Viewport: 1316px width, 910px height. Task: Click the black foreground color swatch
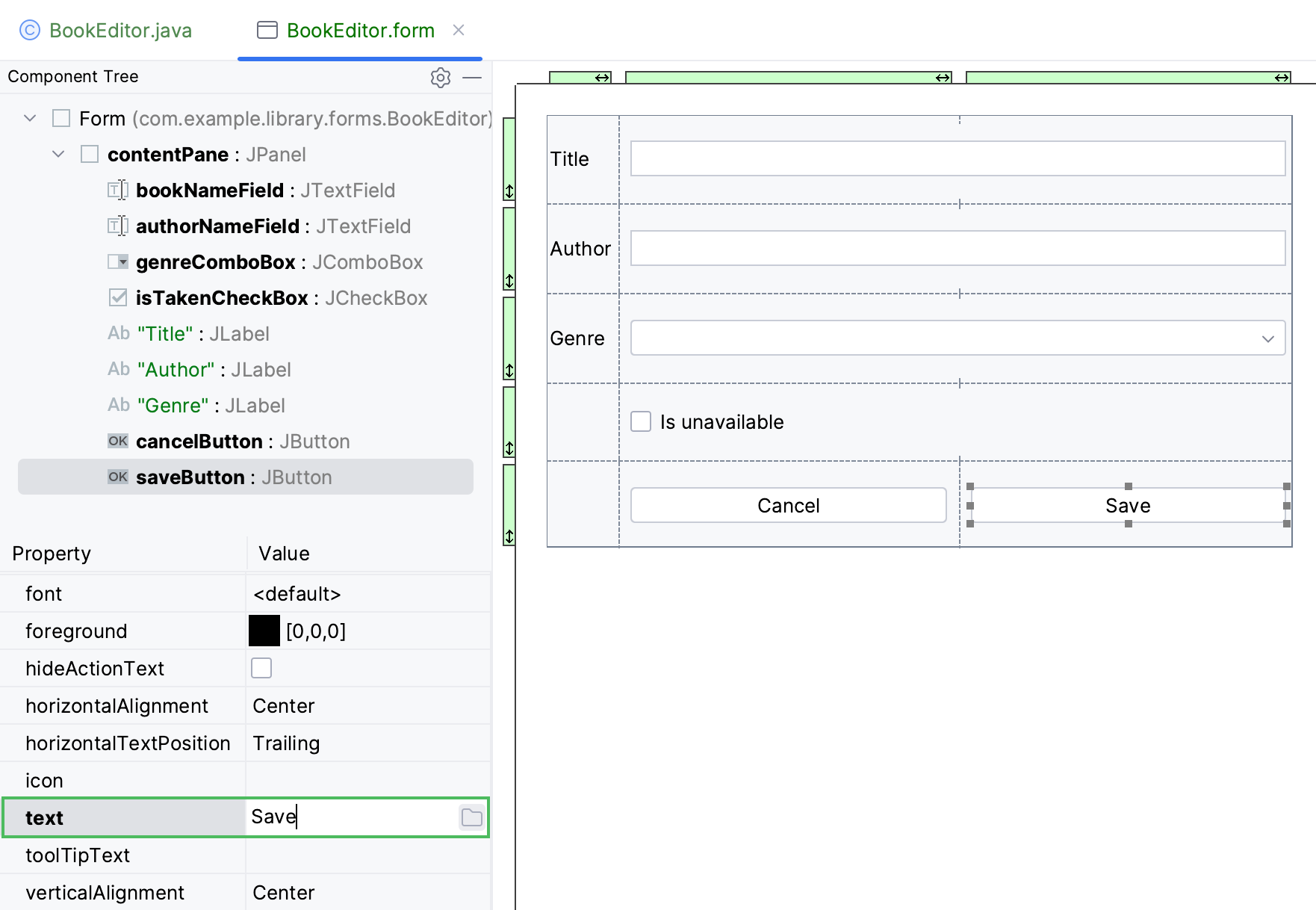coord(264,630)
